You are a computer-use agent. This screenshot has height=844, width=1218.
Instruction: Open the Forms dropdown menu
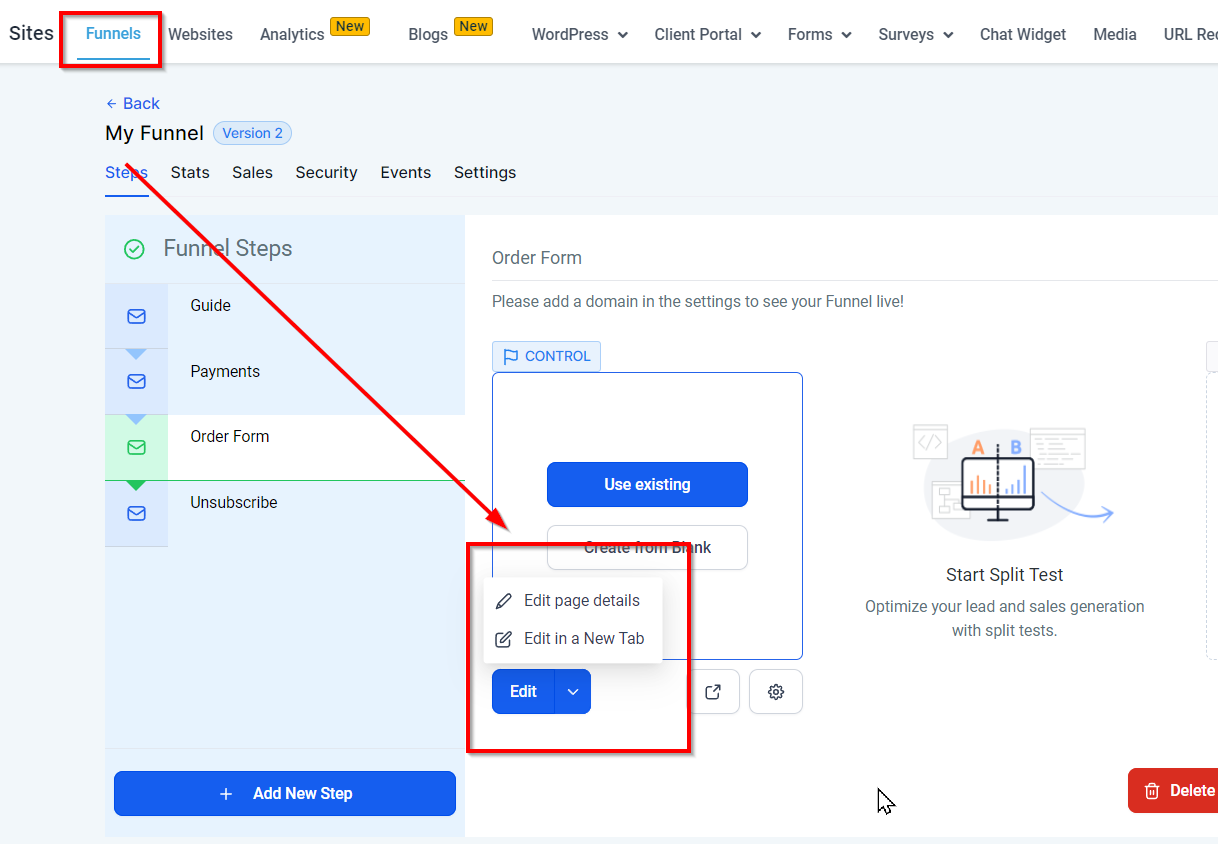[x=819, y=34]
